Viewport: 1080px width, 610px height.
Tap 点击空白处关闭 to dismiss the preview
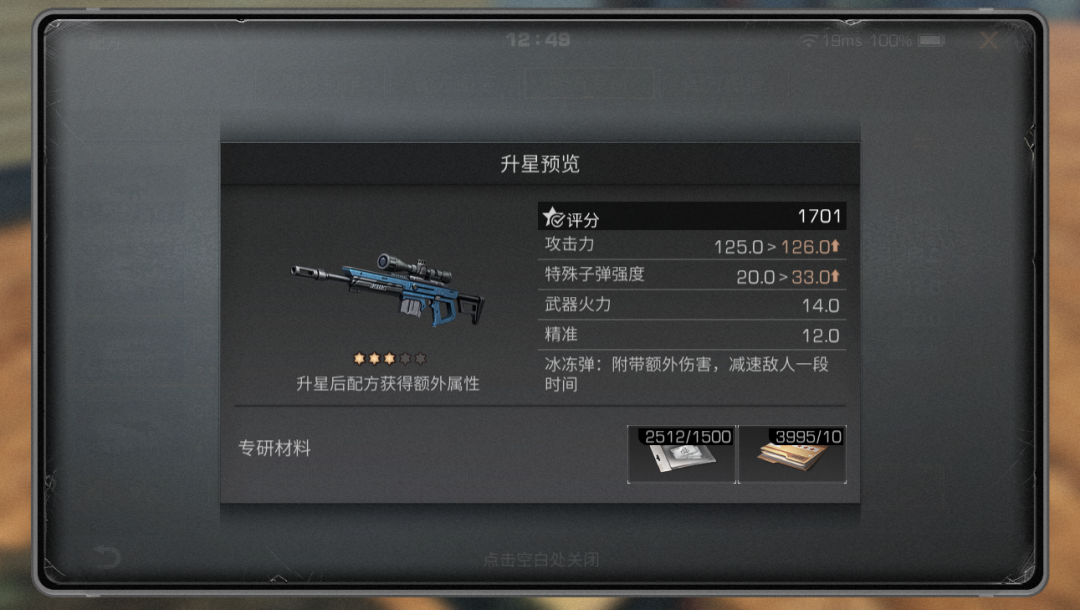(541, 559)
